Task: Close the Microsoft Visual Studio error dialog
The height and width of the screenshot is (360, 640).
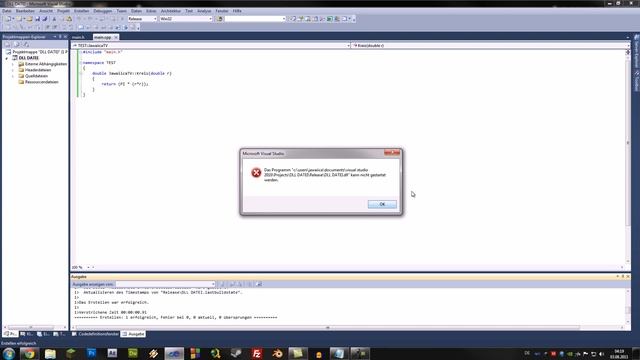Action: (x=392, y=153)
